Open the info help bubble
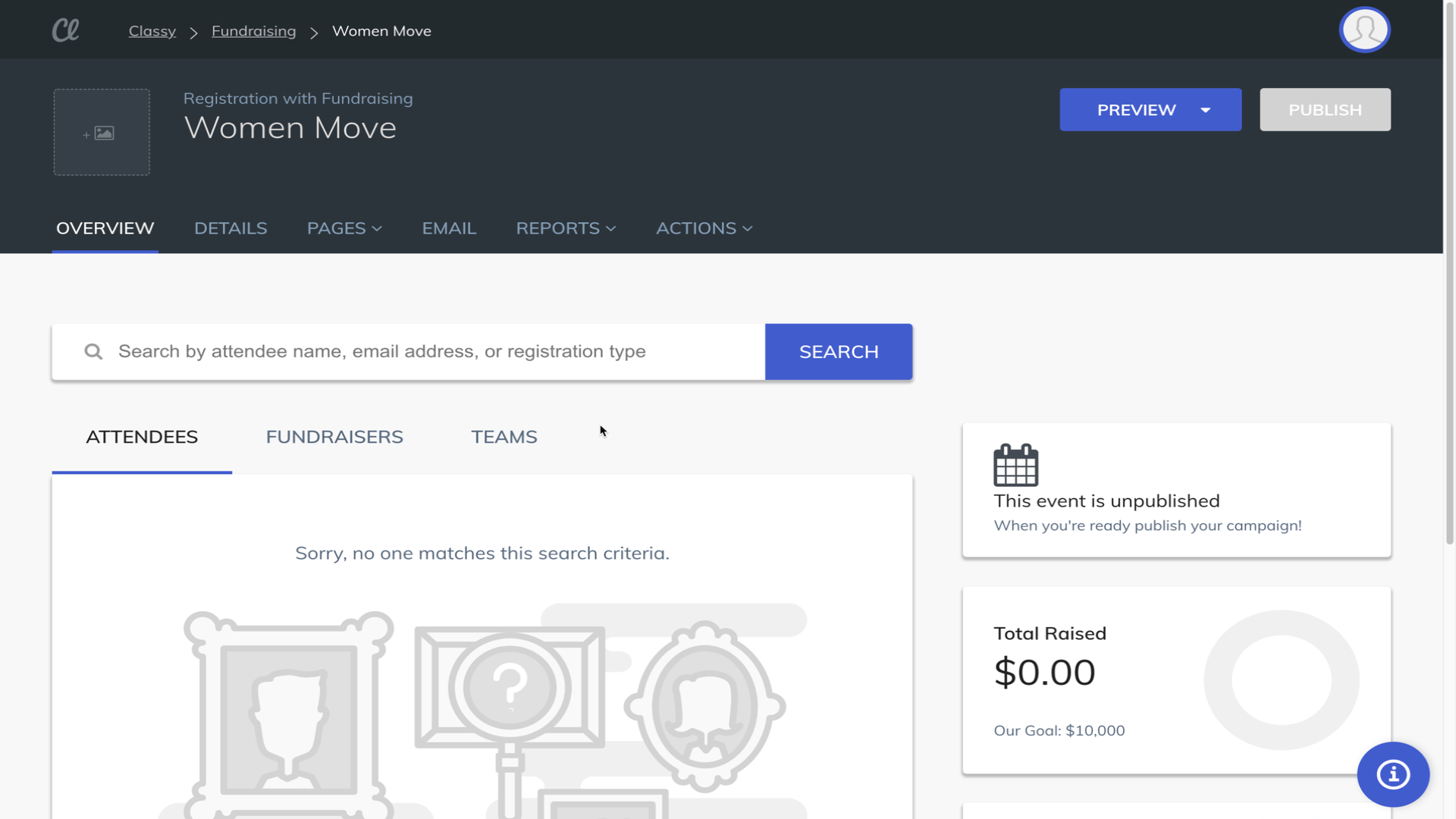This screenshot has height=819, width=1456. 1393,774
